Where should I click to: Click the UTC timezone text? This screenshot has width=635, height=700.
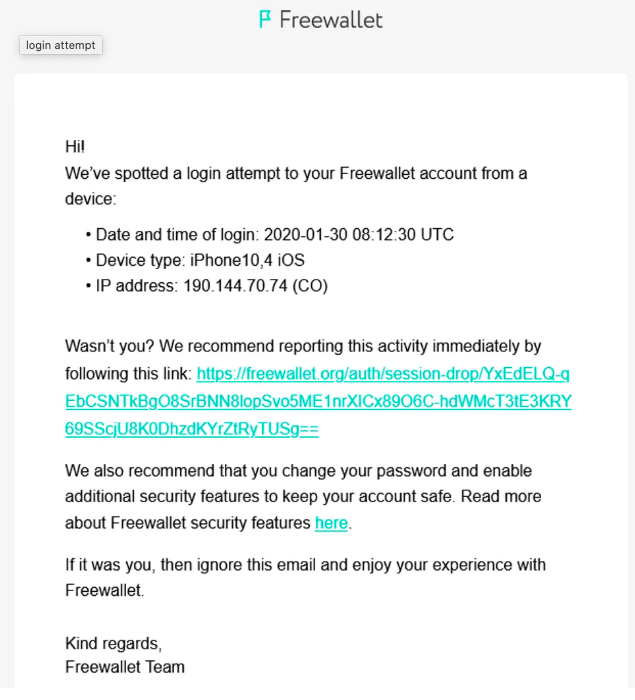(437, 235)
